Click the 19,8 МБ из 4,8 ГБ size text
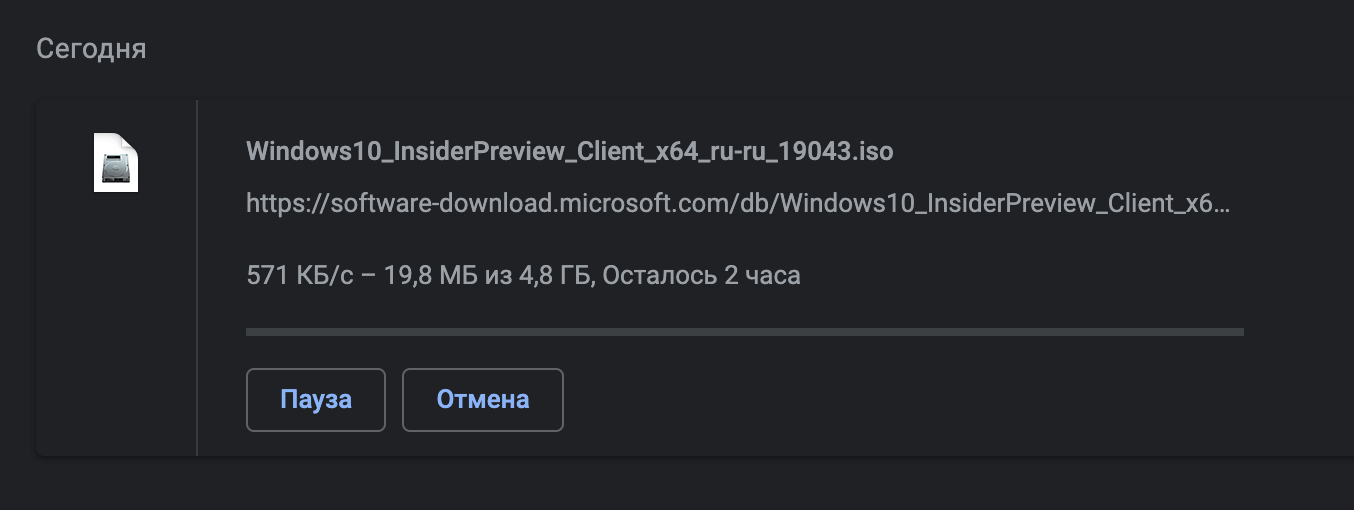1354x510 pixels. tap(486, 275)
